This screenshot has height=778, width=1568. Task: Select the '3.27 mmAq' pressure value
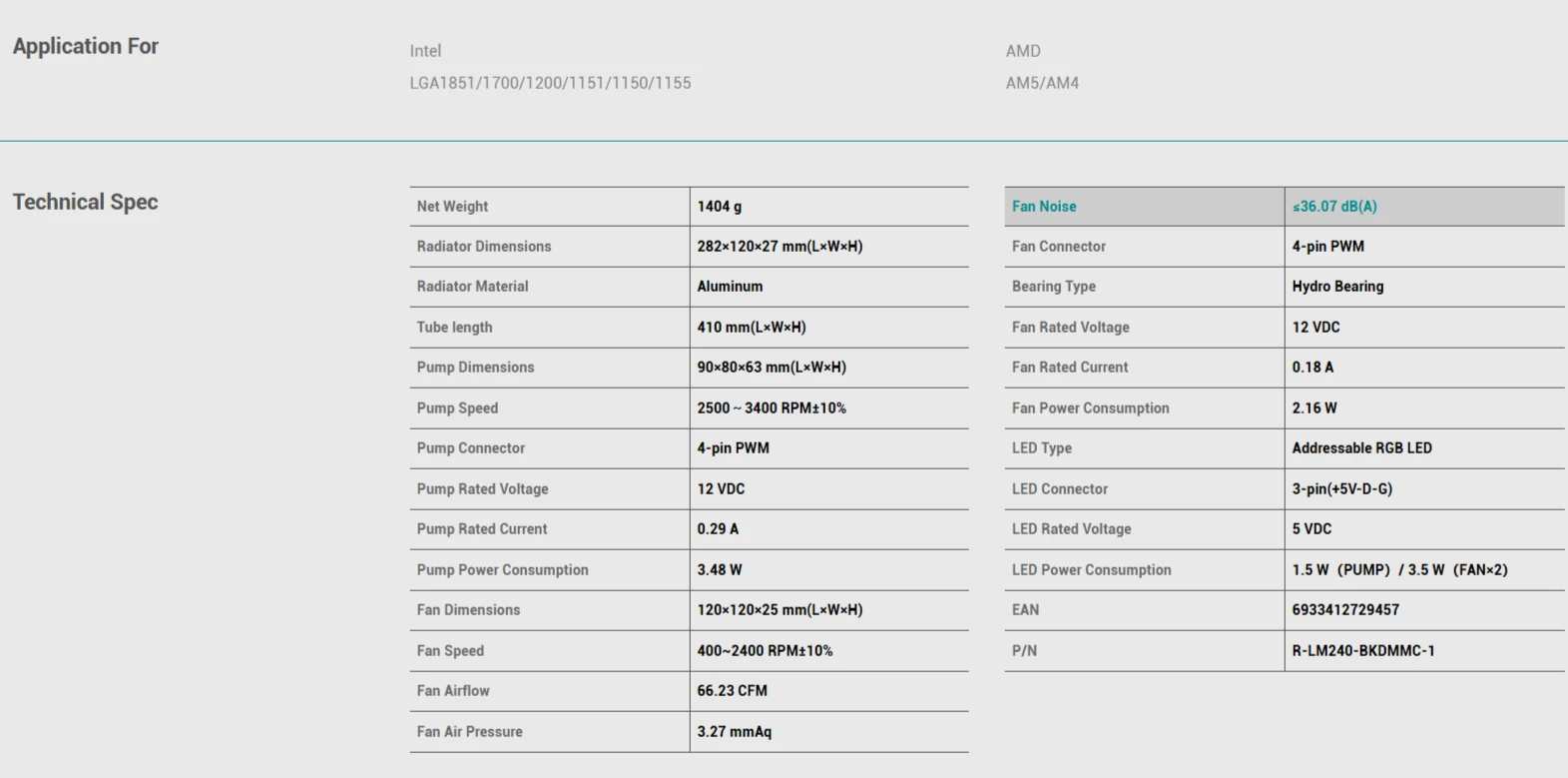(x=735, y=732)
